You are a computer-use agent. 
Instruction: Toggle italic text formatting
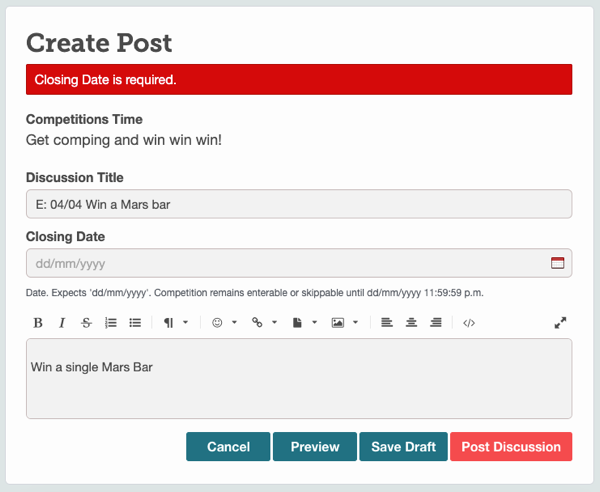62,323
